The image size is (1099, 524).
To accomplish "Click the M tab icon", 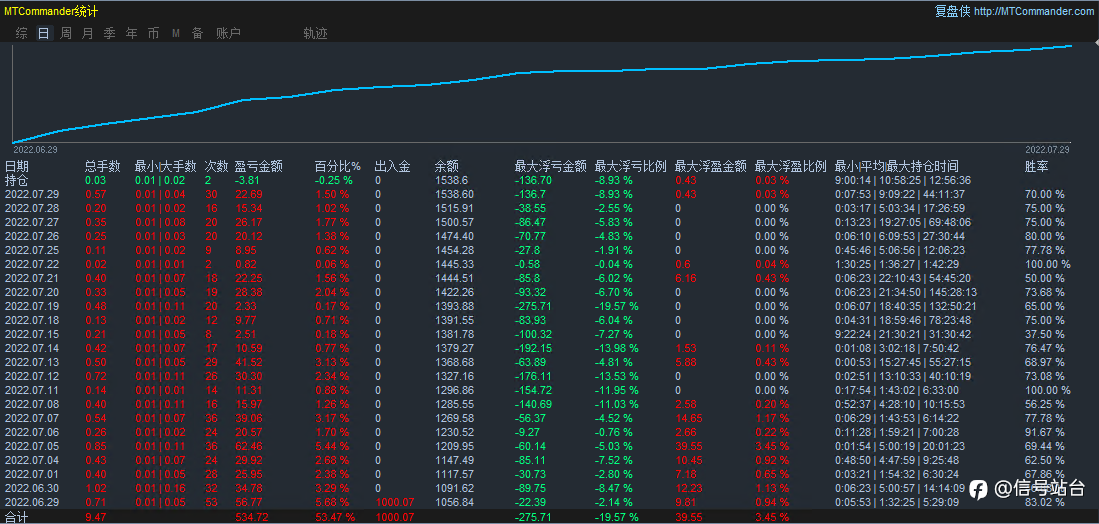I will (x=176, y=33).
